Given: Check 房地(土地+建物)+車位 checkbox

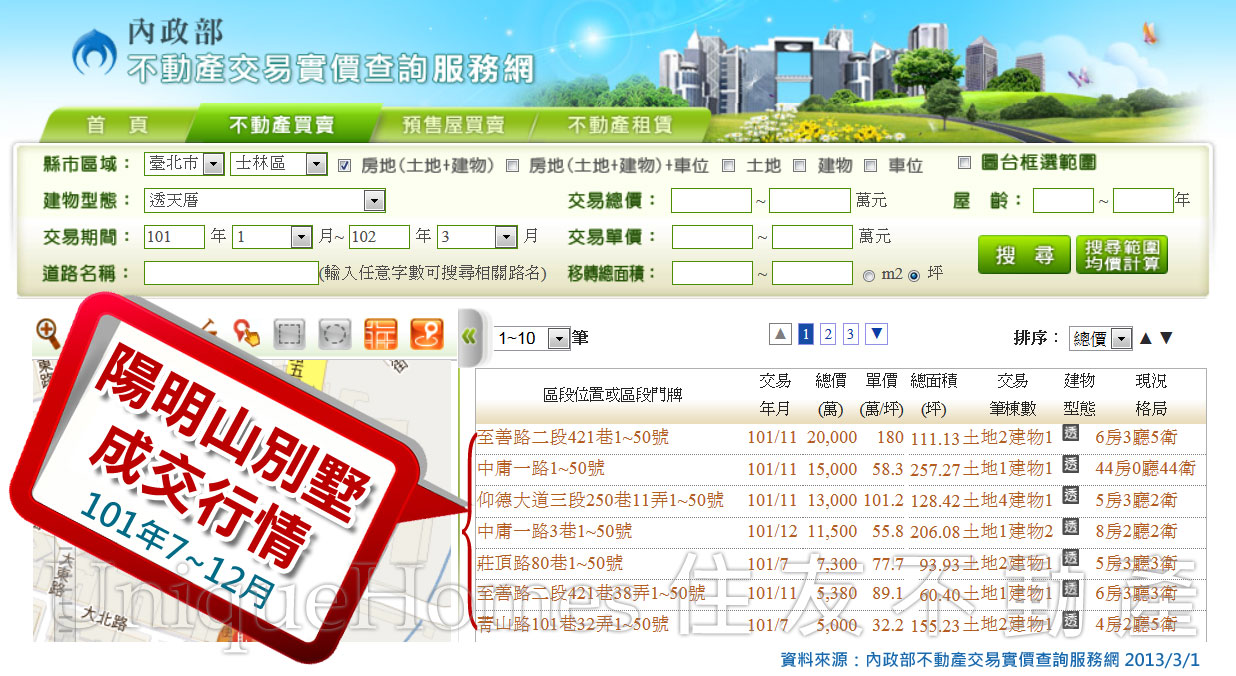Looking at the screenshot, I should pos(513,165).
